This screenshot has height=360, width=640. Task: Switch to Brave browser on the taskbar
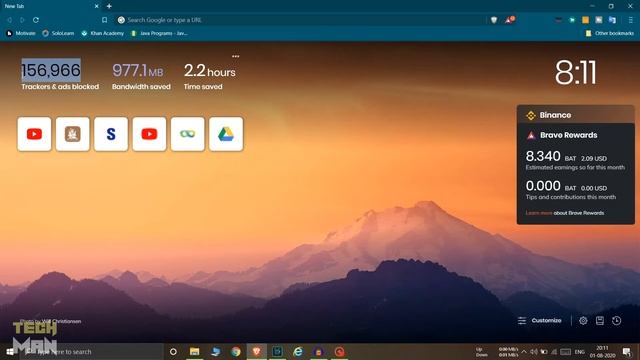click(256, 351)
